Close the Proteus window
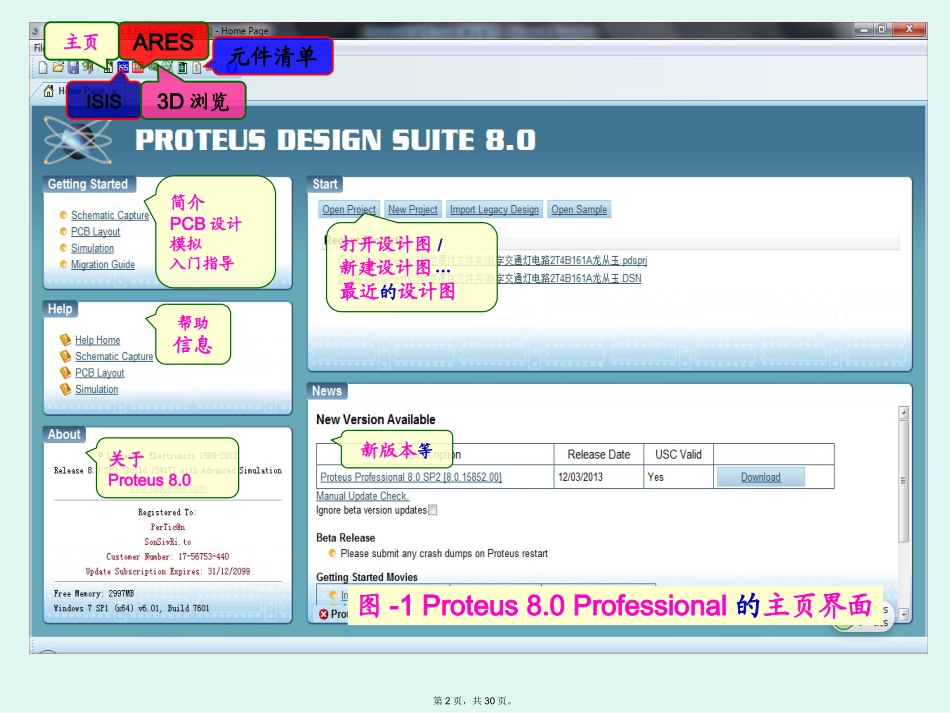 pyautogui.click(x=909, y=29)
